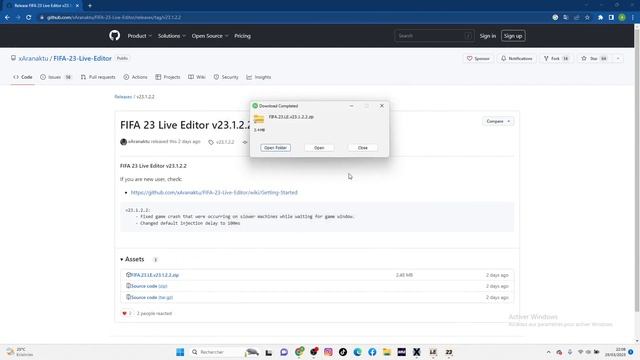Open Facebook from the taskbar
The width and height of the screenshot is (640, 360).
point(372,352)
